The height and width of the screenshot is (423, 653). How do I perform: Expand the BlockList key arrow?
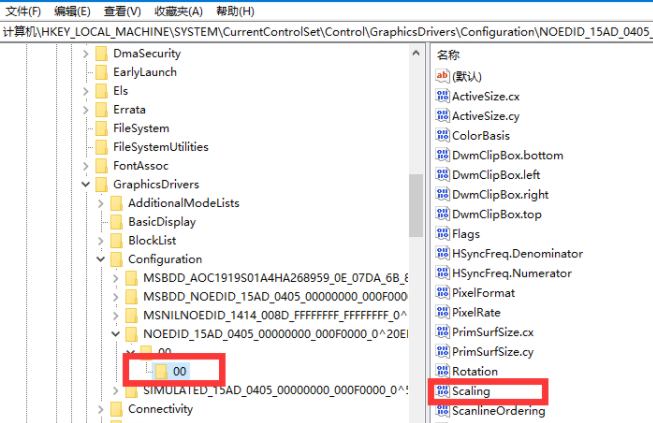pos(101,241)
